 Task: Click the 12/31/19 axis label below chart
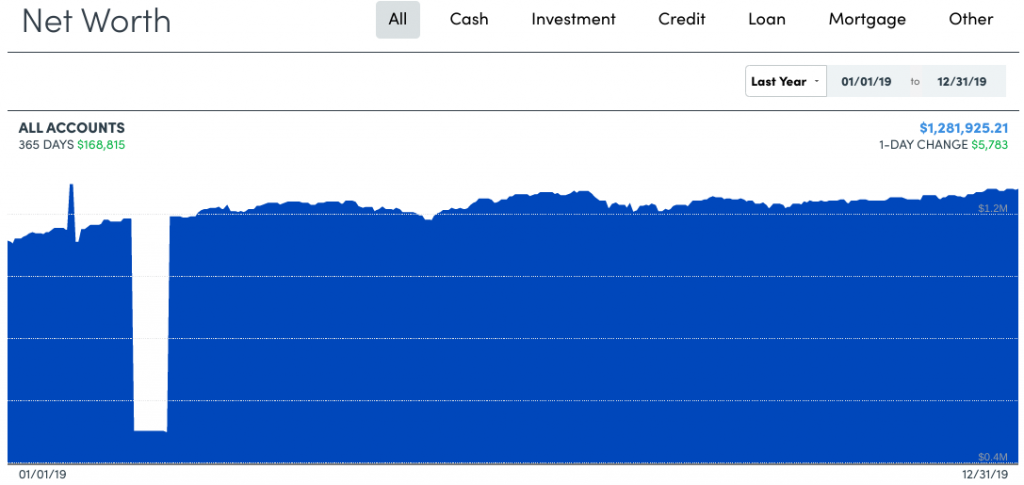point(984,475)
